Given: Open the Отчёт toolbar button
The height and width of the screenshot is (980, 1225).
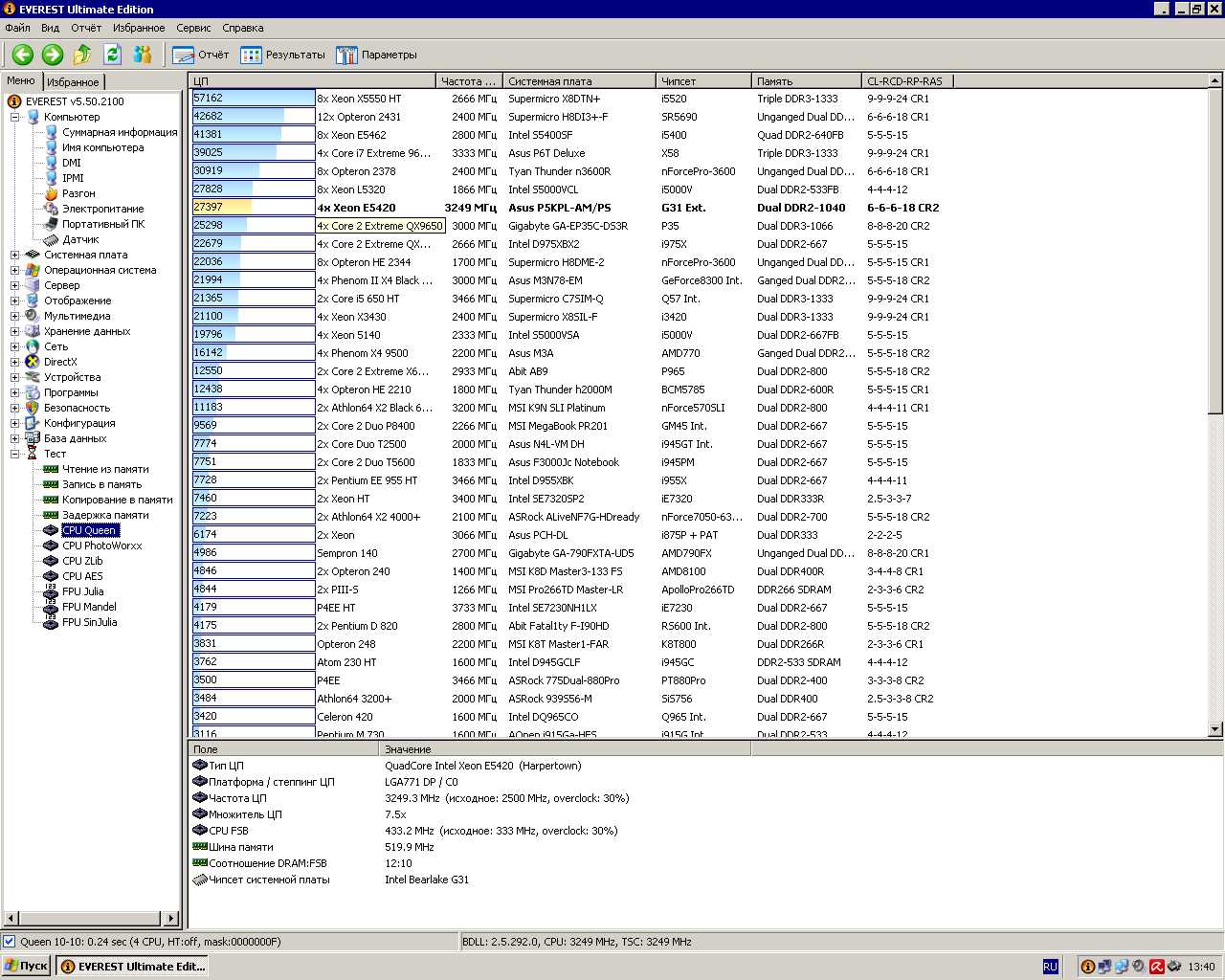Looking at the screenshot, I should click(201, 55).
